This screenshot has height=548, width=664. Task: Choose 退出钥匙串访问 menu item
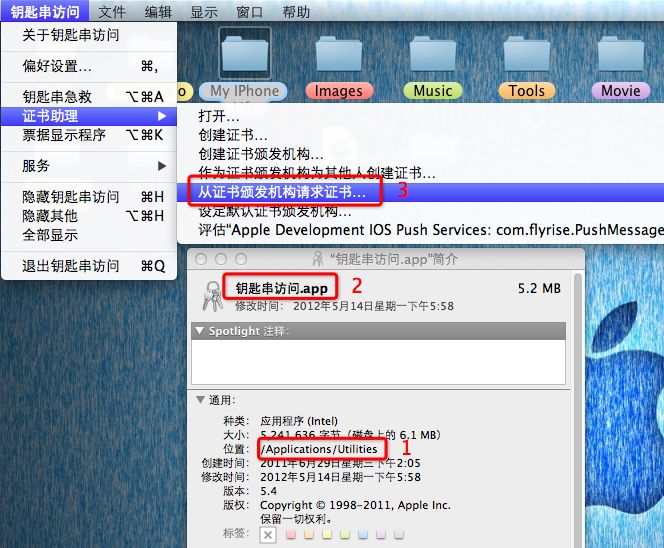(x=89, y=266)
